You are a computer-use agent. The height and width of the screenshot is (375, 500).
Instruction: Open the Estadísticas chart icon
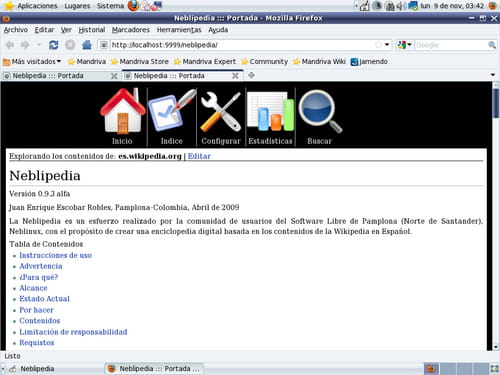(x=270, y=112)
